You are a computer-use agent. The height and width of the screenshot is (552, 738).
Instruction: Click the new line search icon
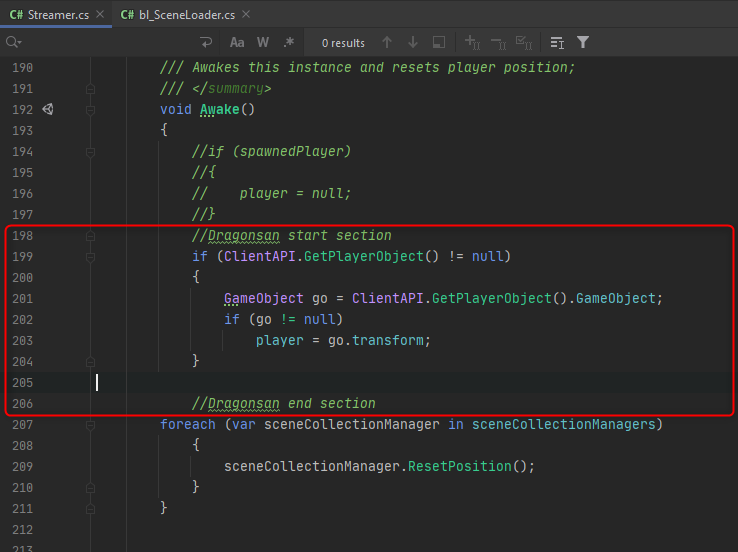point(207,43)
